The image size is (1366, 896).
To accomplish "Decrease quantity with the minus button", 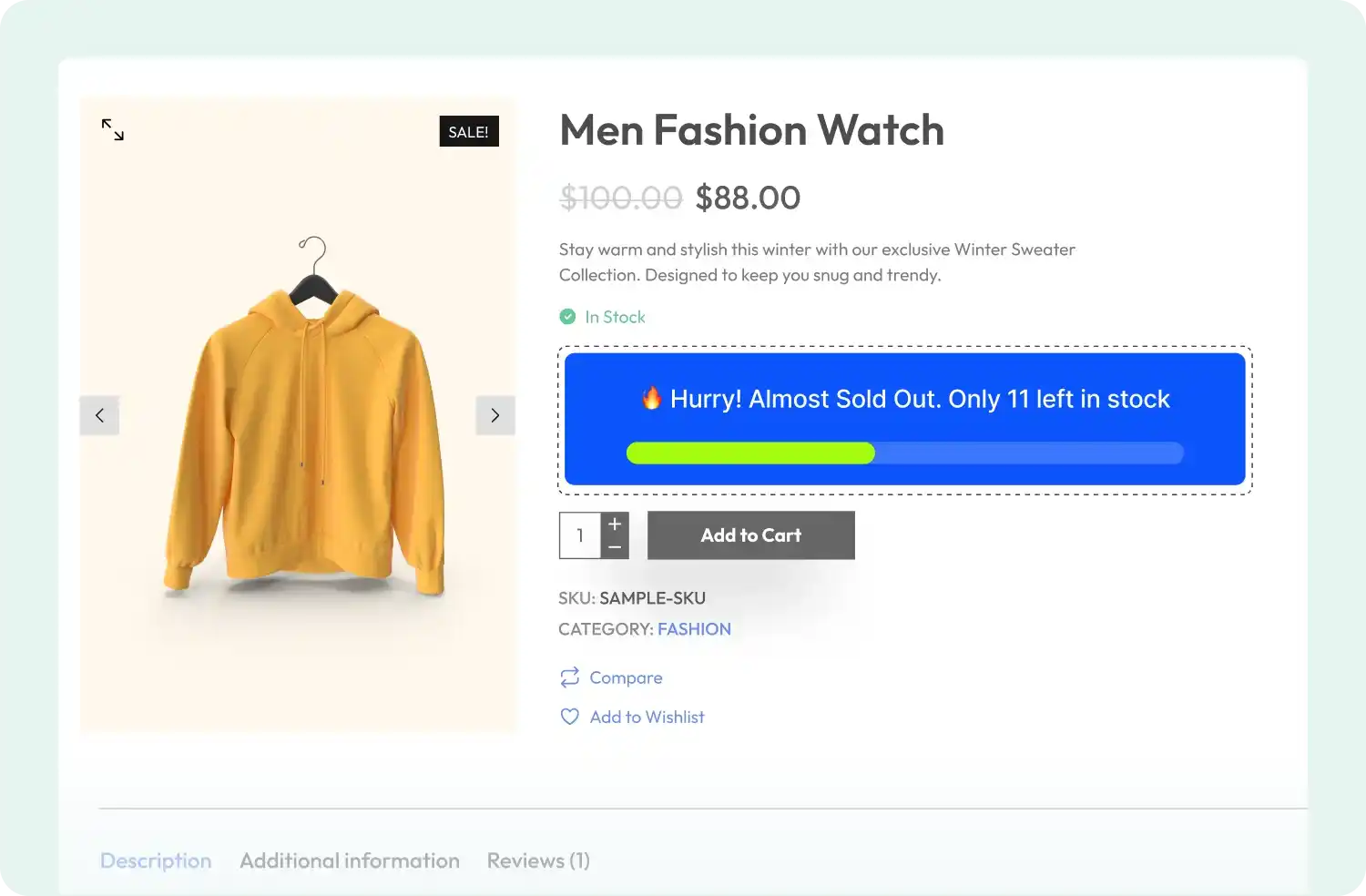I will (615, 547).
